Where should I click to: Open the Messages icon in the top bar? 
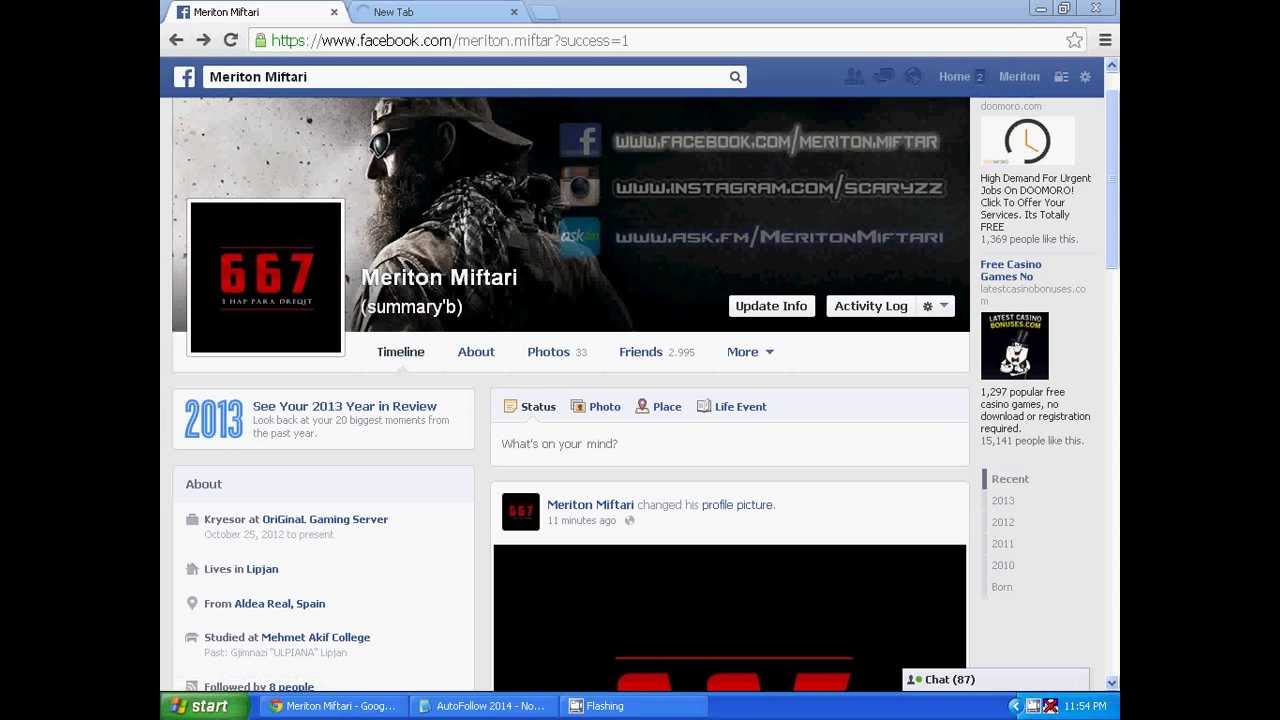[x=884, y=76]
